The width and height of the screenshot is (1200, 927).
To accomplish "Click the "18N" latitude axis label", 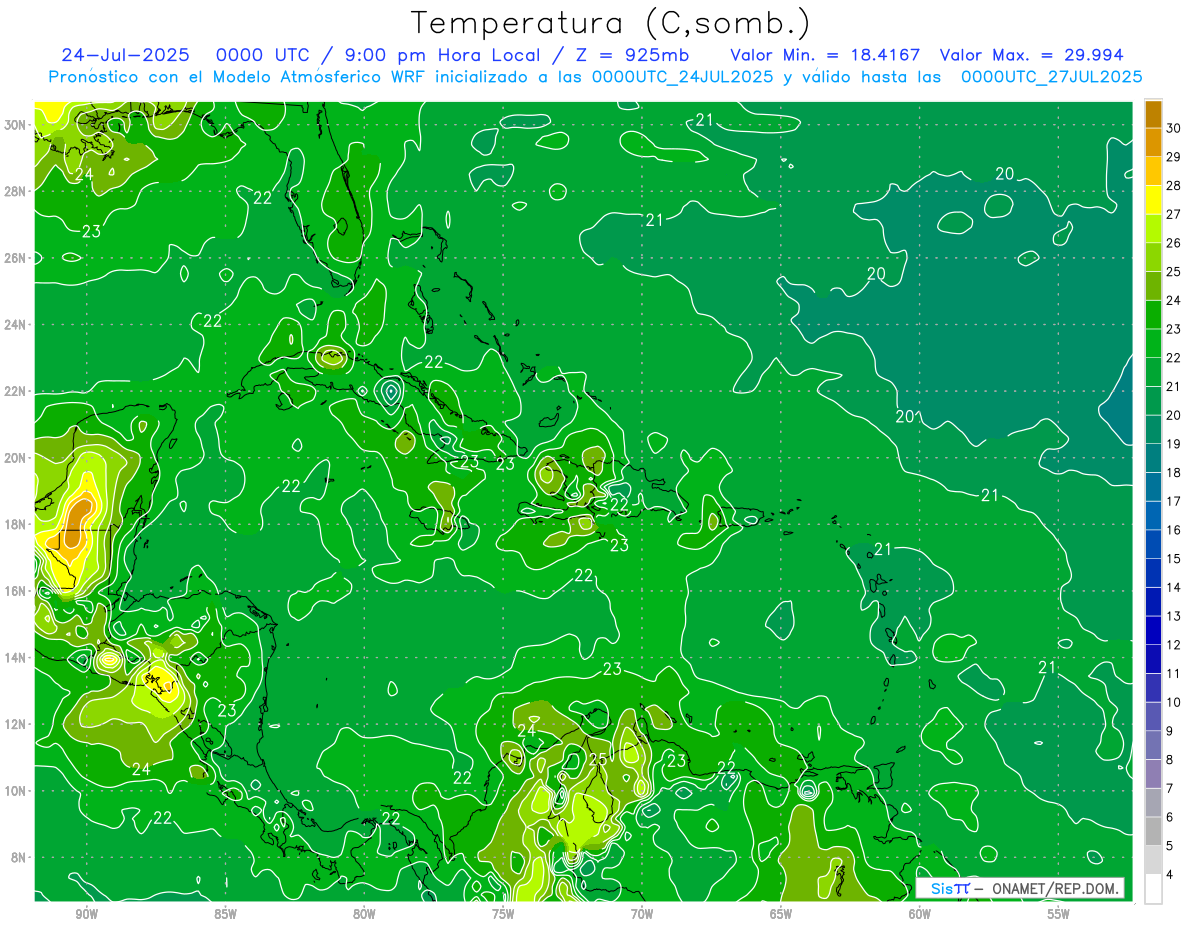I will pyautogui.click(x=16, y=524).
